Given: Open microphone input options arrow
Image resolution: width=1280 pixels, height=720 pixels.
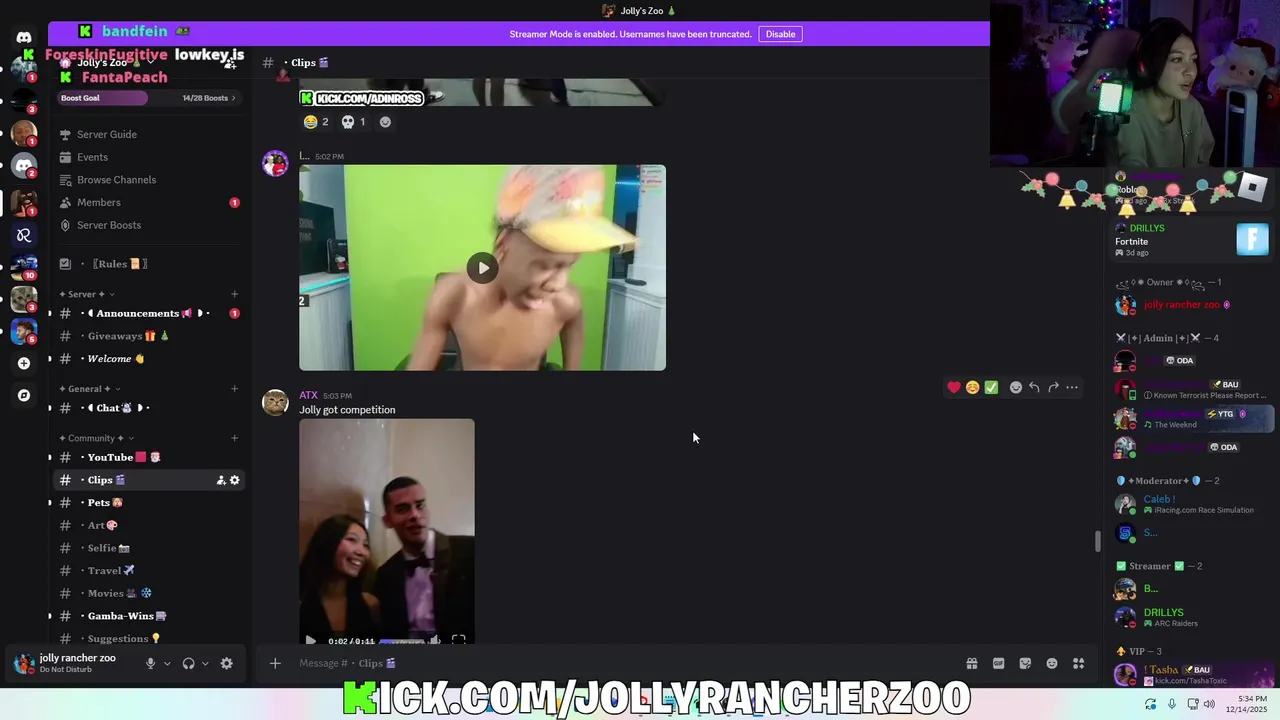Looking at the screenshot, I should click(167, 663).
